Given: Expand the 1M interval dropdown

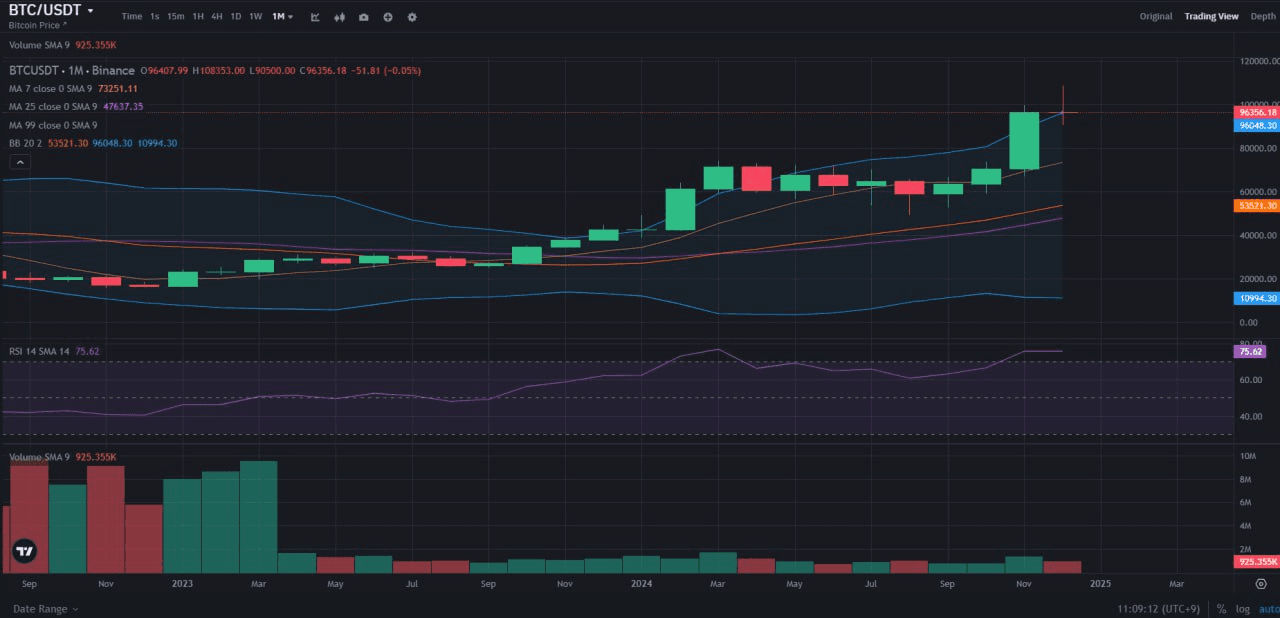Looking at the screenshot, I should coord(283,17).
